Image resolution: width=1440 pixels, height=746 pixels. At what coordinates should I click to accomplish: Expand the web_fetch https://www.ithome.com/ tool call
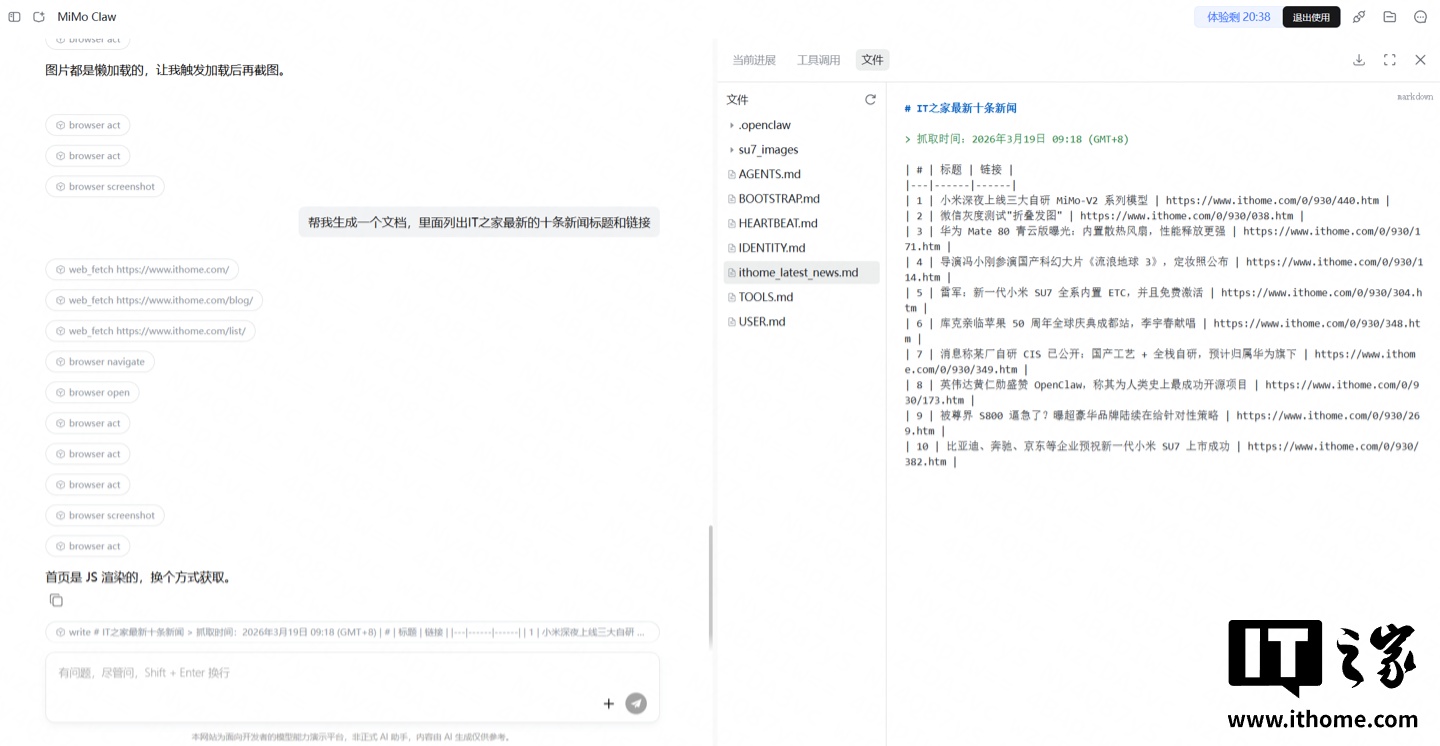(142, 270)
